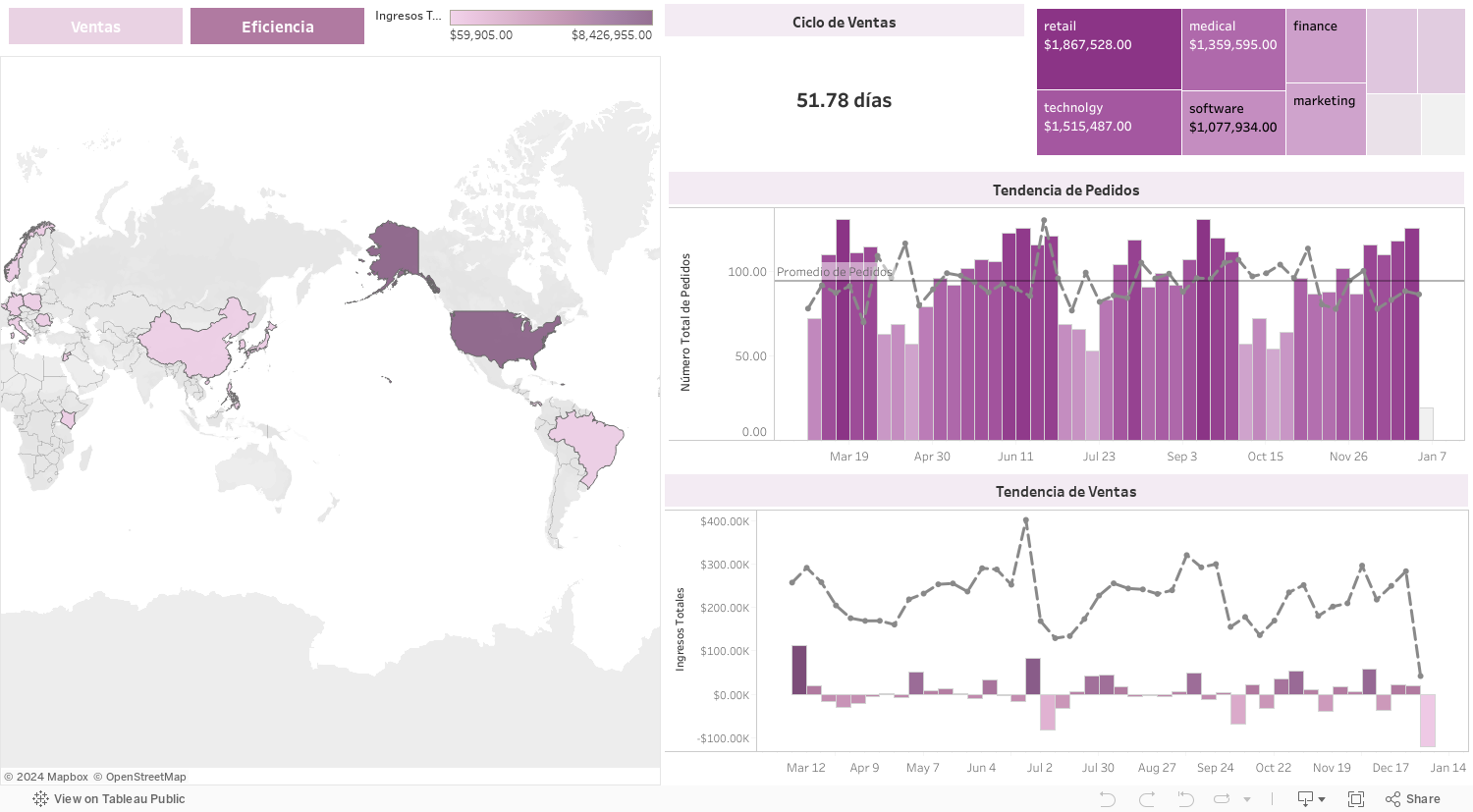This screenshot has width=1473, height=812.
Task: Click the Ingresos Totales axis title
Action: [x=680, y=629]
